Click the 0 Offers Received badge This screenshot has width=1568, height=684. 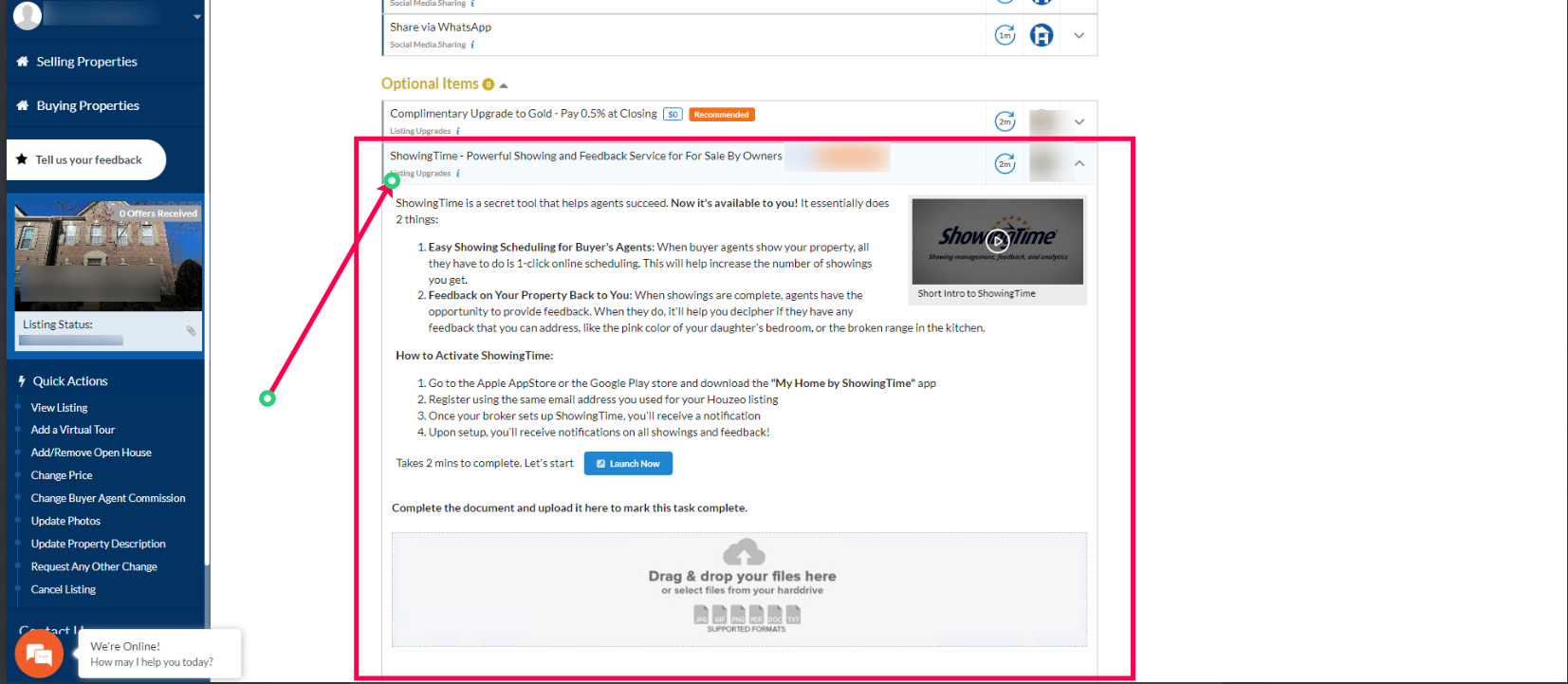coord(158,213)
